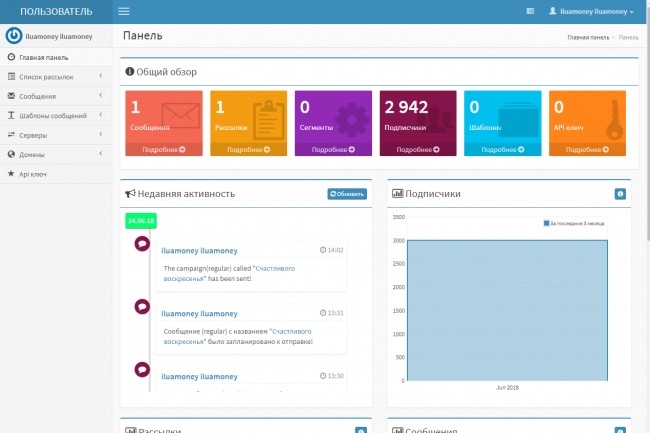This screenshot has width=650, height=433.
Task: Click the 2 942 subscribers count
Action: tap(406, 107)
